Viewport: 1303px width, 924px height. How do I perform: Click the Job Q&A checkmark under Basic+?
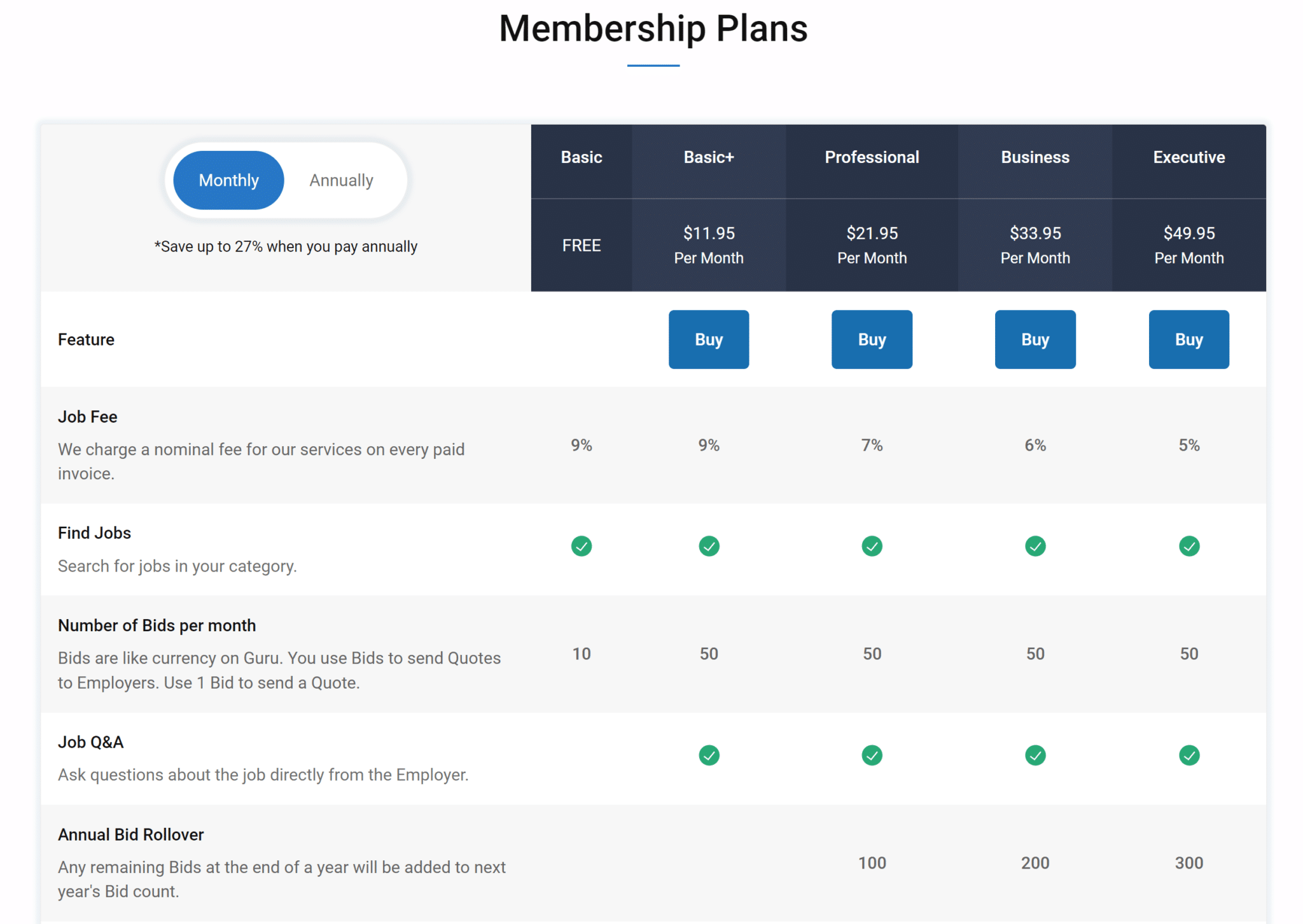709,755
